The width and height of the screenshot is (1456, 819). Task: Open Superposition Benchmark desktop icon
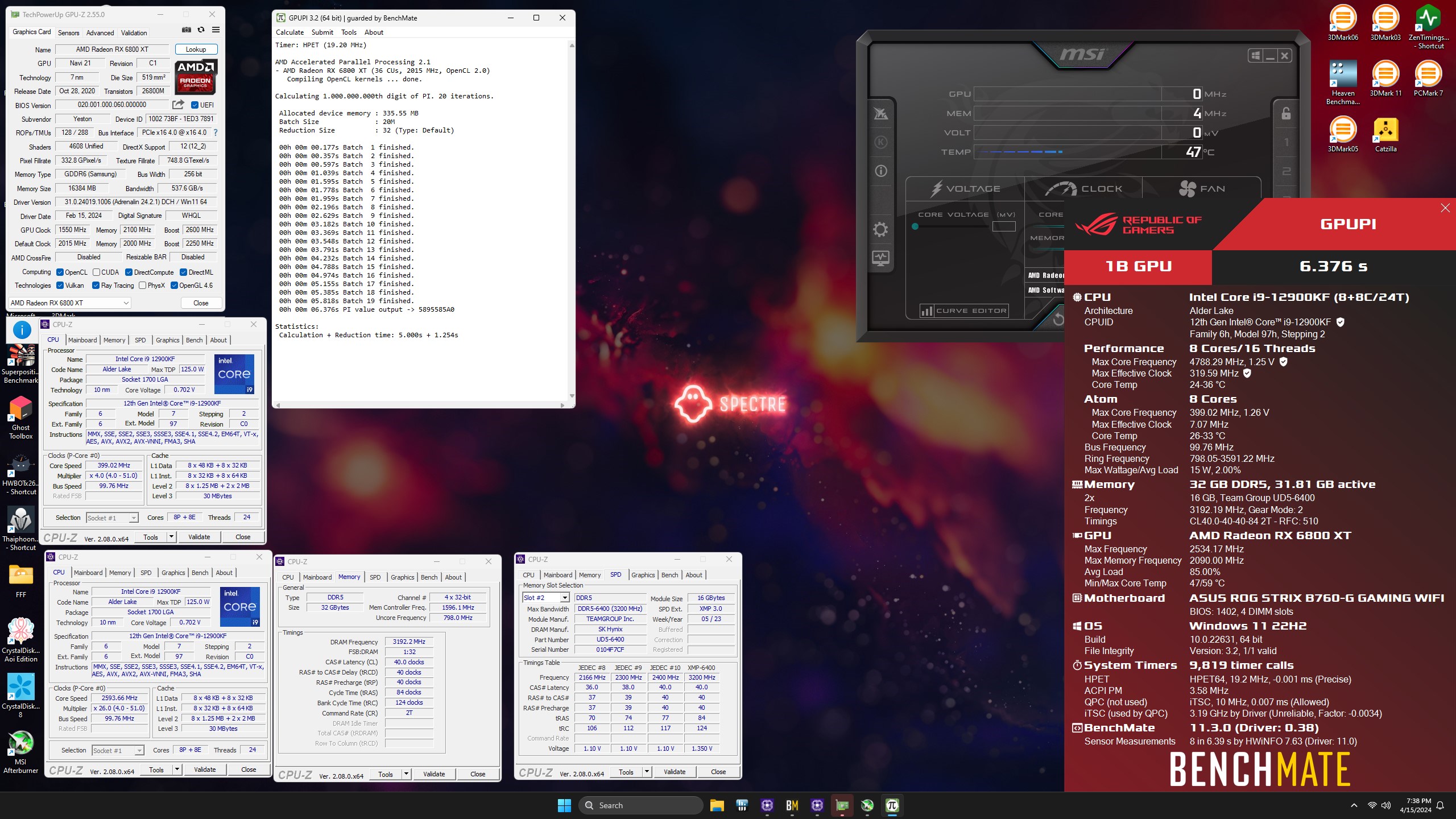(21, 364)
